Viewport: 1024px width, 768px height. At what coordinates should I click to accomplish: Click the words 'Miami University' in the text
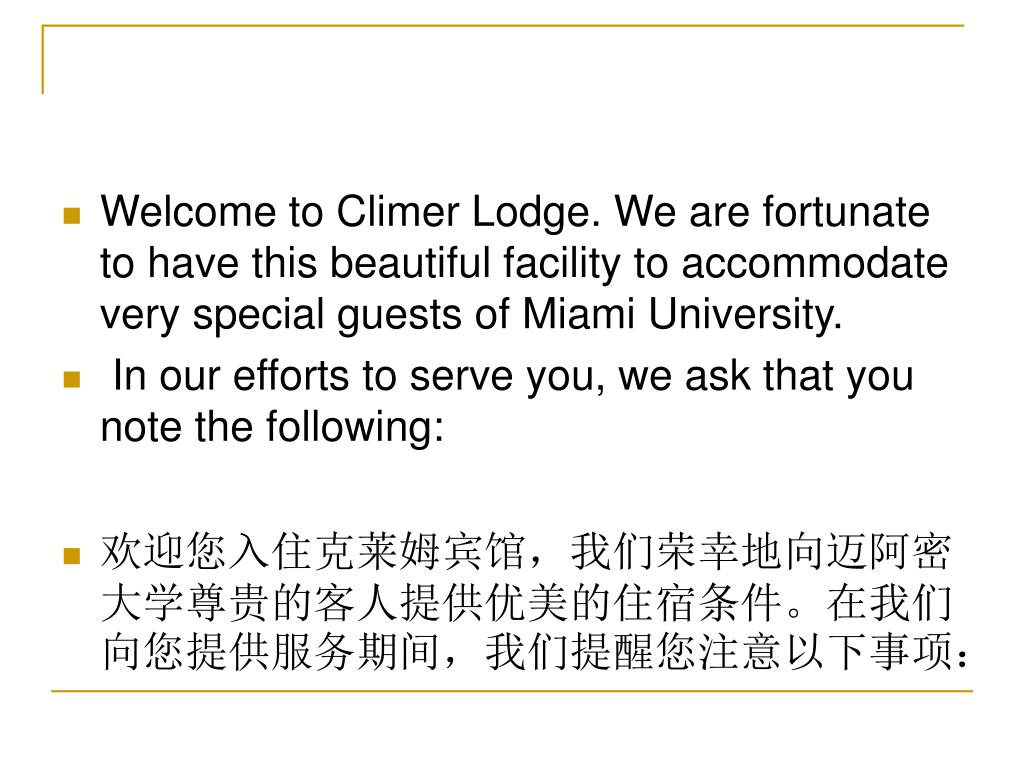tap(682, 315)
